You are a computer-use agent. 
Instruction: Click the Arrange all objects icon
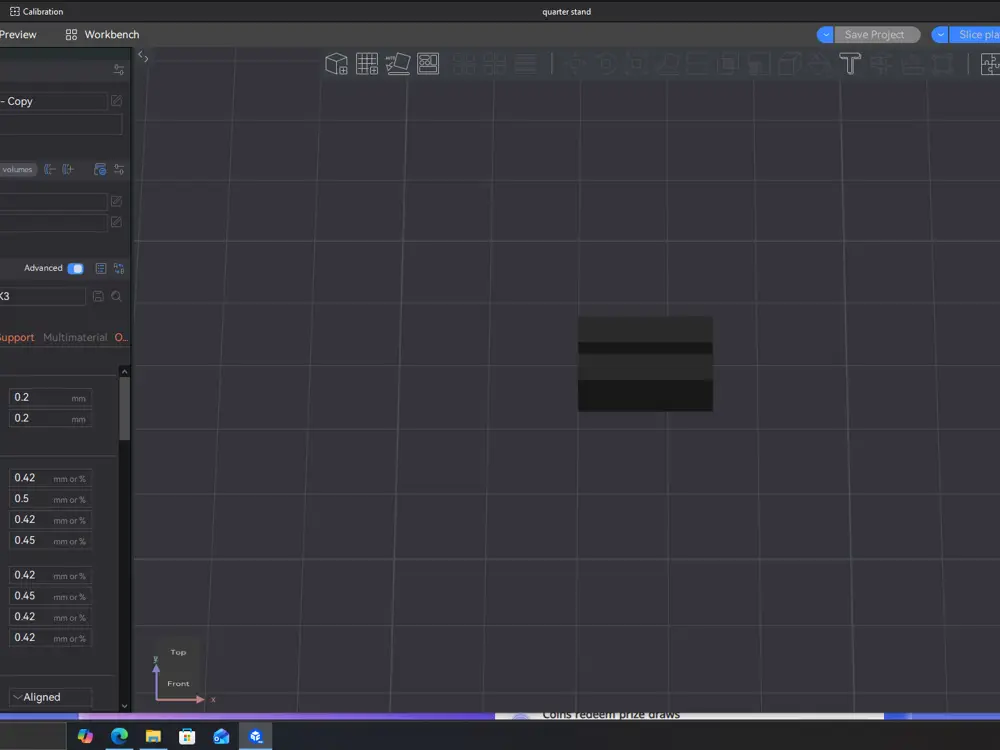(428, 64)
